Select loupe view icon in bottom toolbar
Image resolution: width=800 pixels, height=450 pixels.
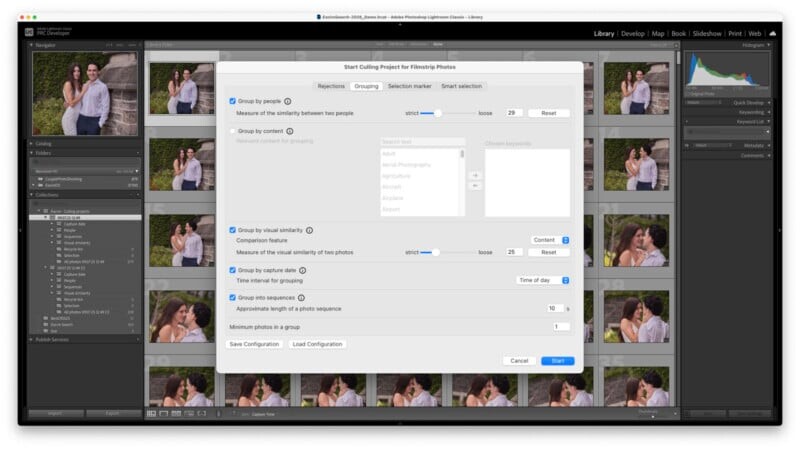tap(164, 413)
